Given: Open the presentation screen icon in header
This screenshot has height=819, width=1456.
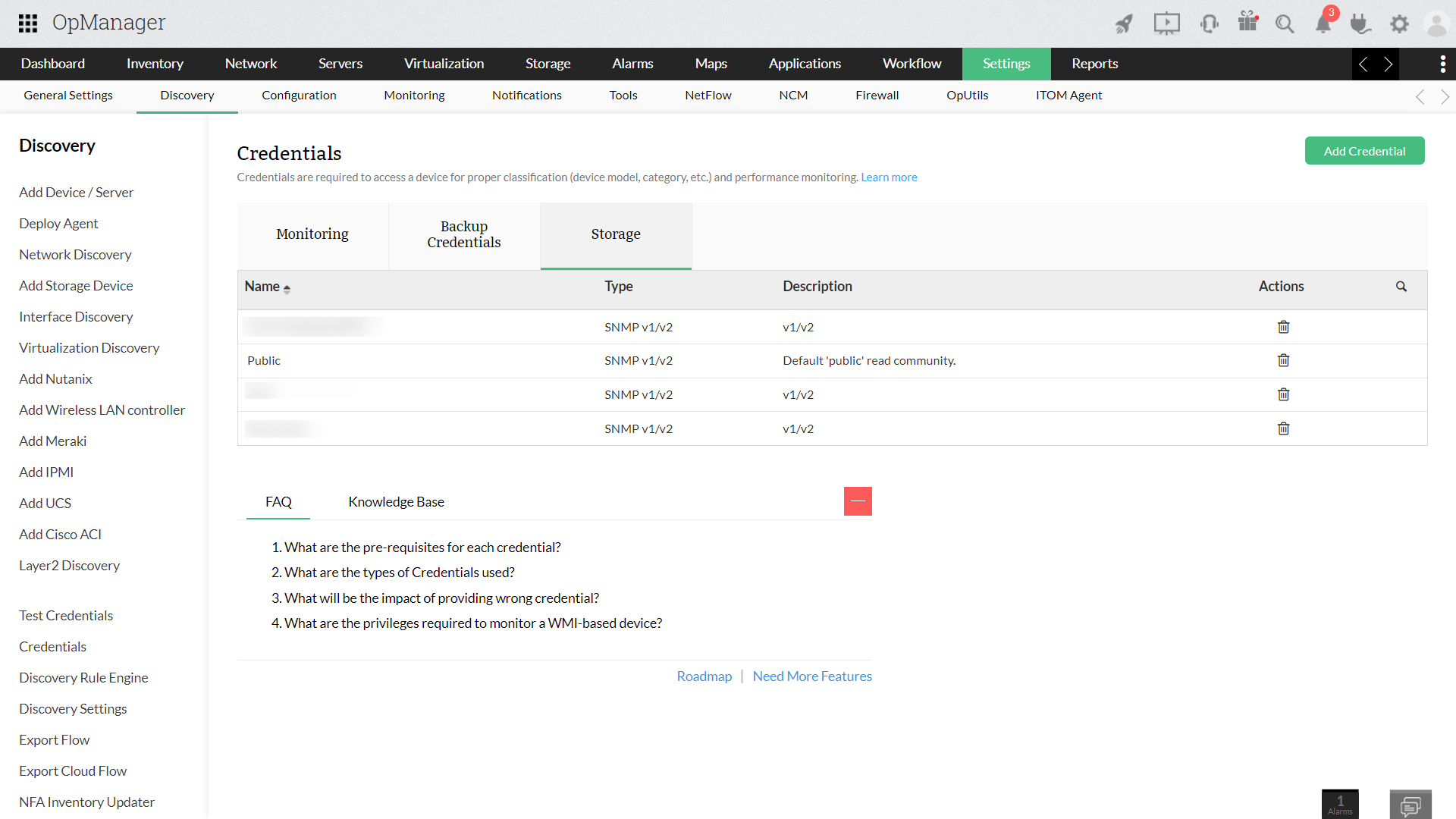Looking at the screenshot, I should pos(1166,24).
